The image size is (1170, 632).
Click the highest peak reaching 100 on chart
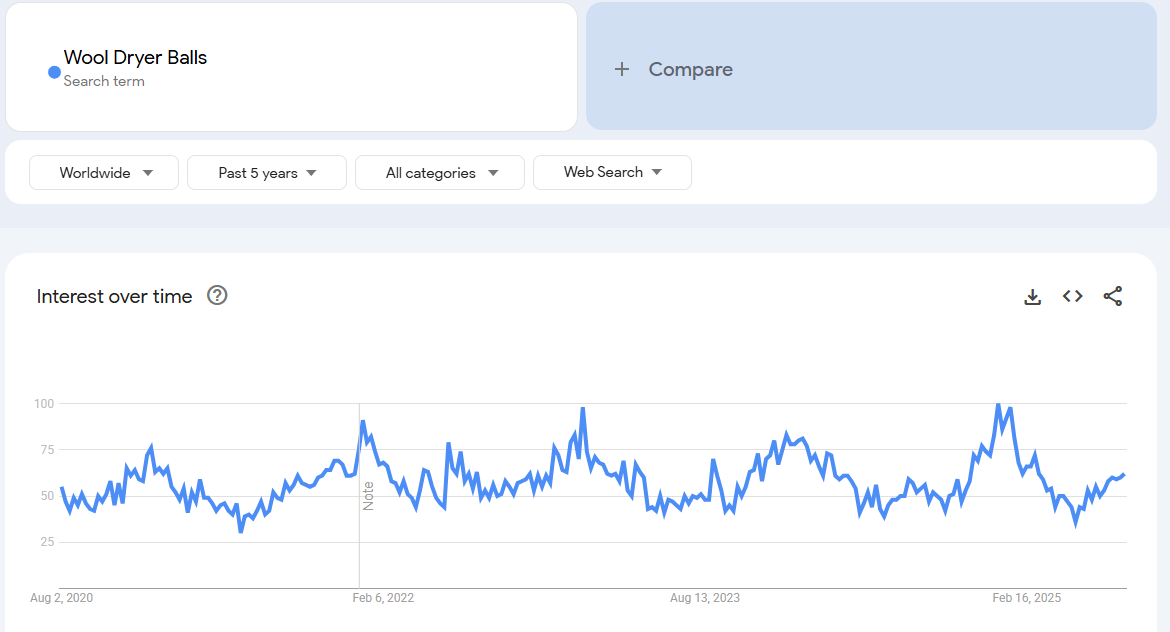click(x=998, y=405)
